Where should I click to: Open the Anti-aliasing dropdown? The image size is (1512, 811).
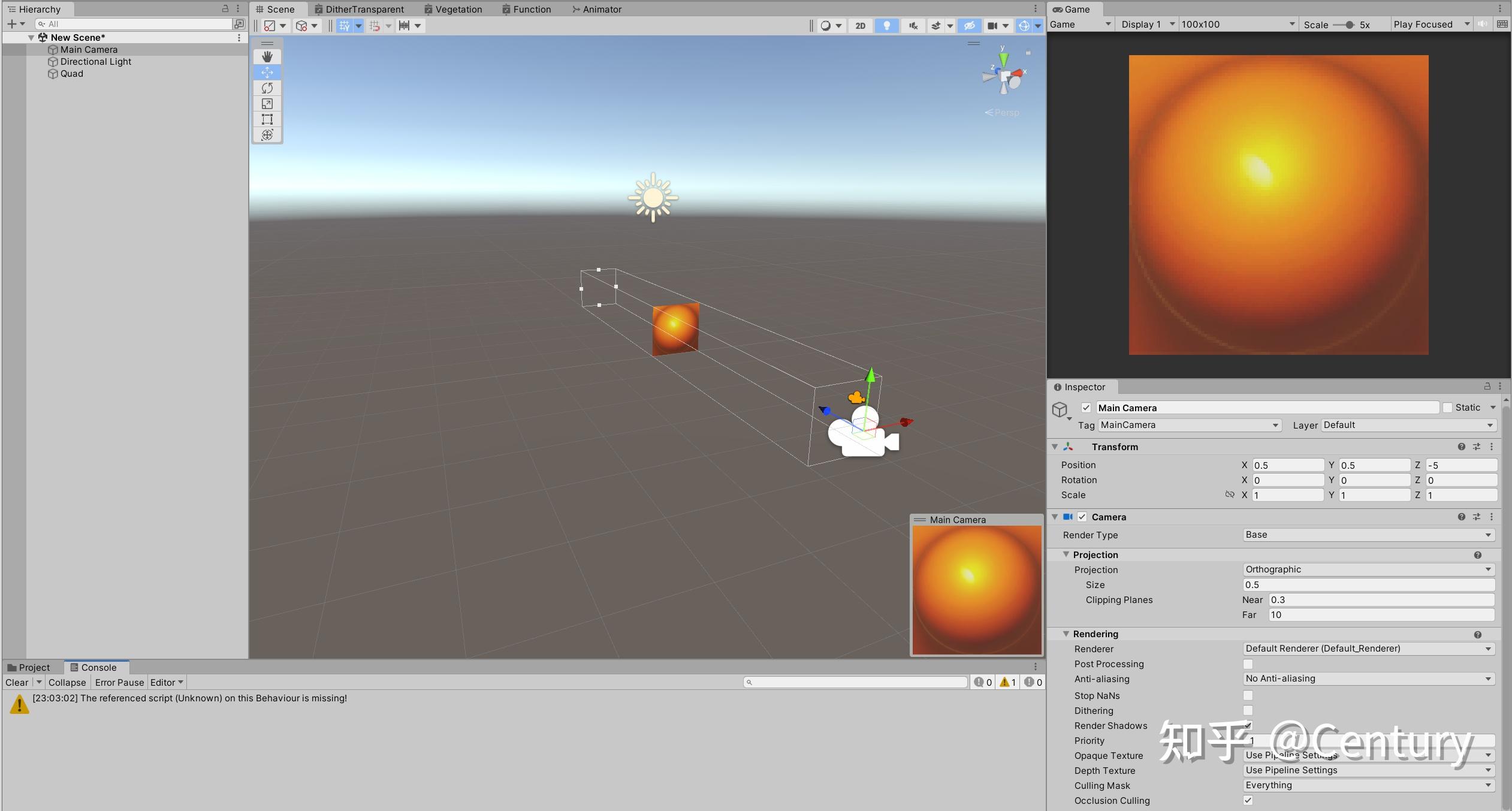pyautogui.click(x=1369, y=679)
